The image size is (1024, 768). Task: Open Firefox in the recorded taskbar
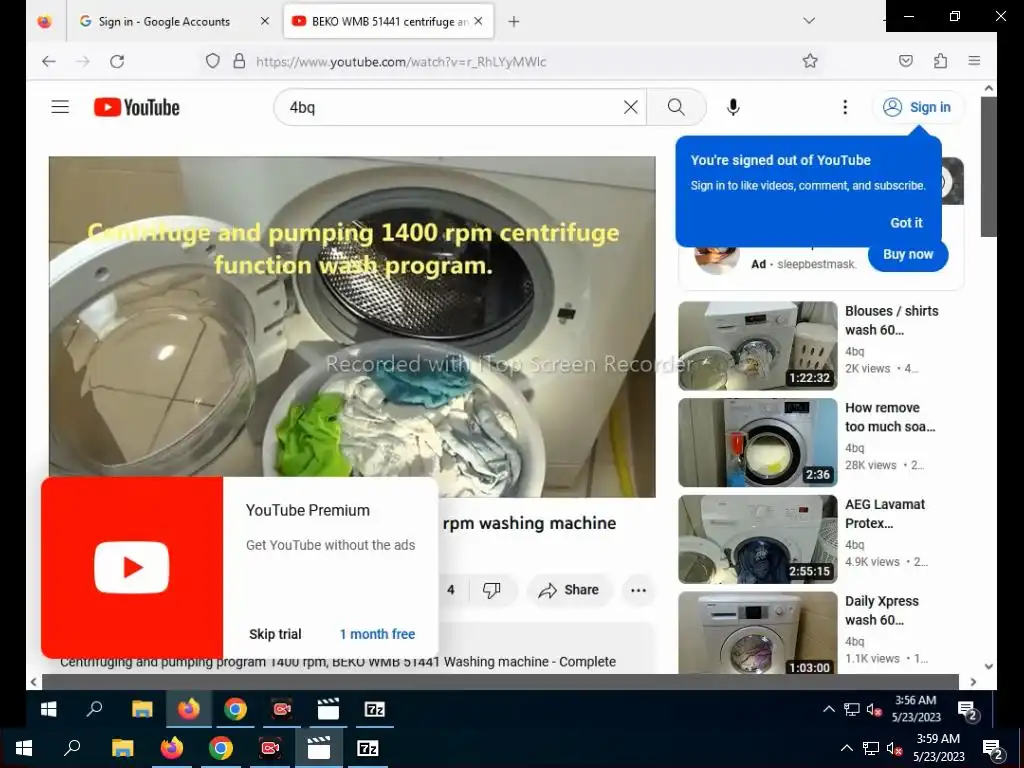189,709
